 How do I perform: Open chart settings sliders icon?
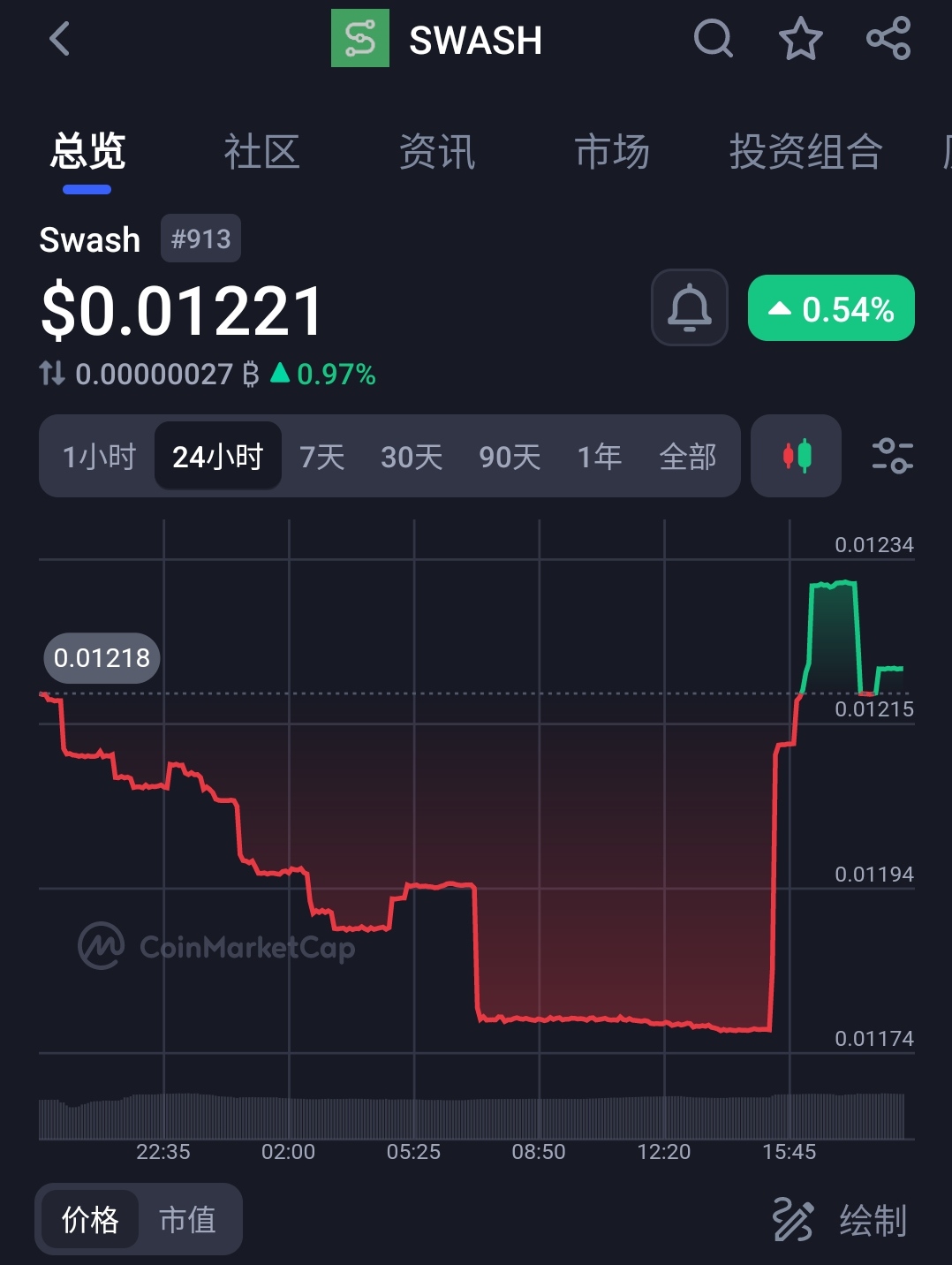pos(892,456)
